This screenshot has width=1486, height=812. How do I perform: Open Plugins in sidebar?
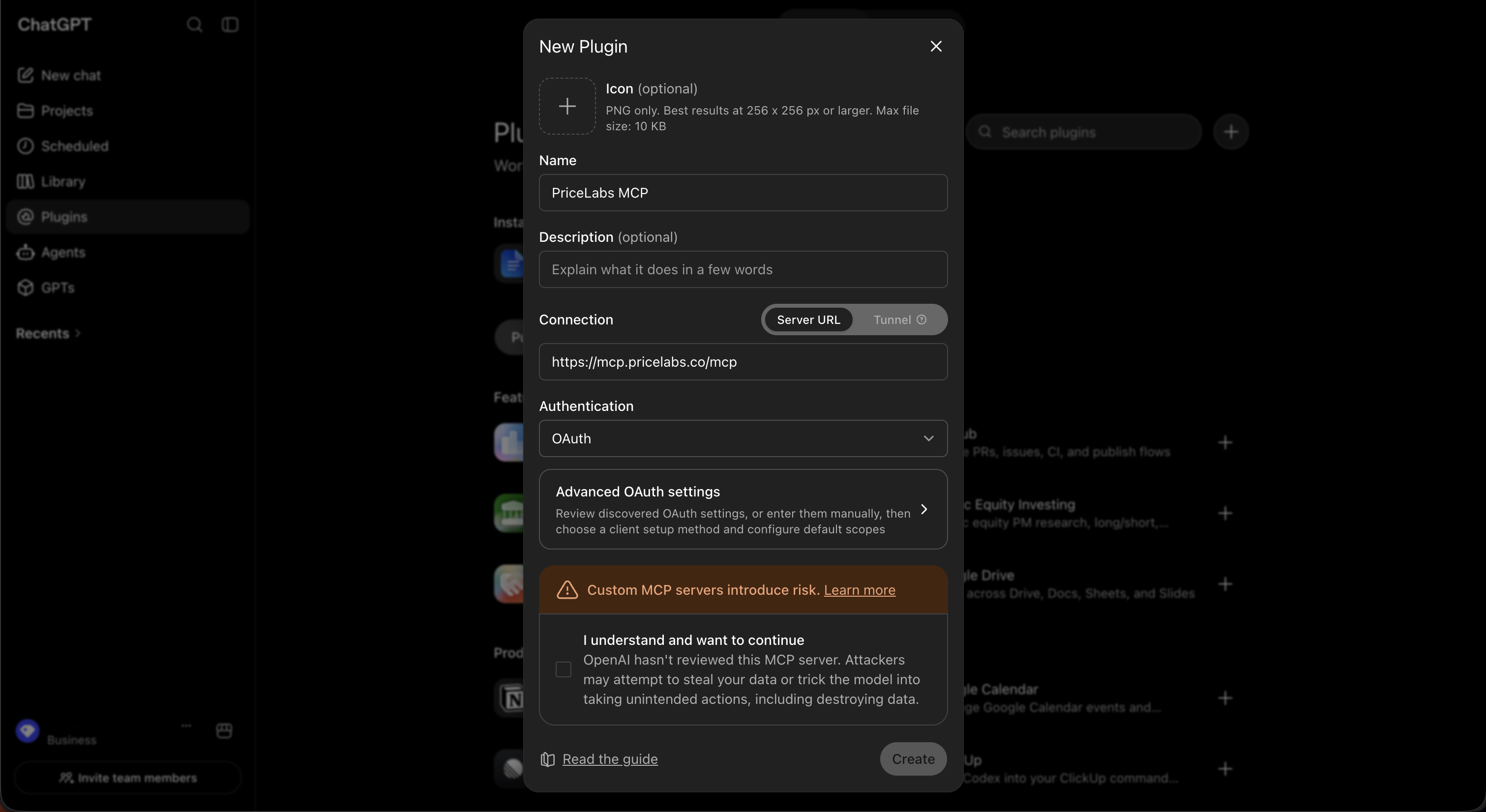pyautogui.click(x=127, y=217)
